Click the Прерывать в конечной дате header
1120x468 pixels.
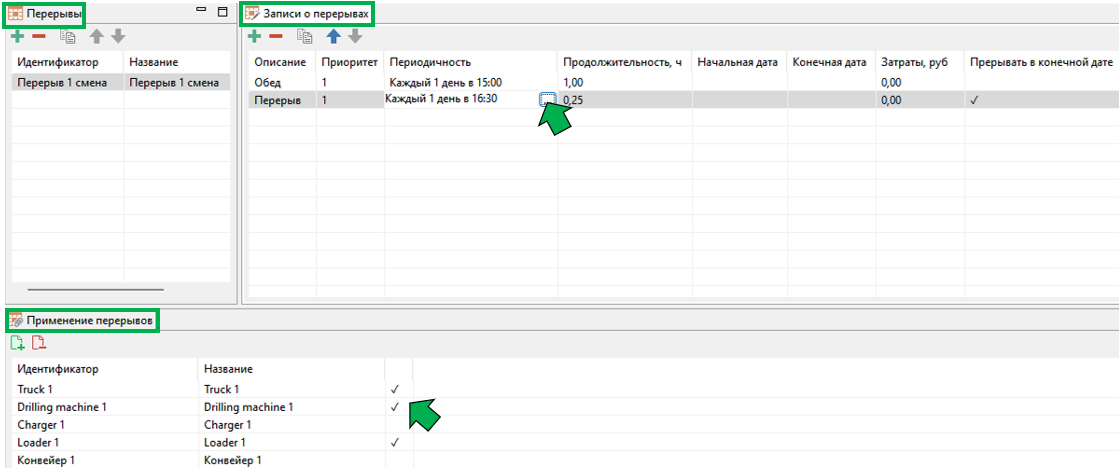tap(1042, 63)
